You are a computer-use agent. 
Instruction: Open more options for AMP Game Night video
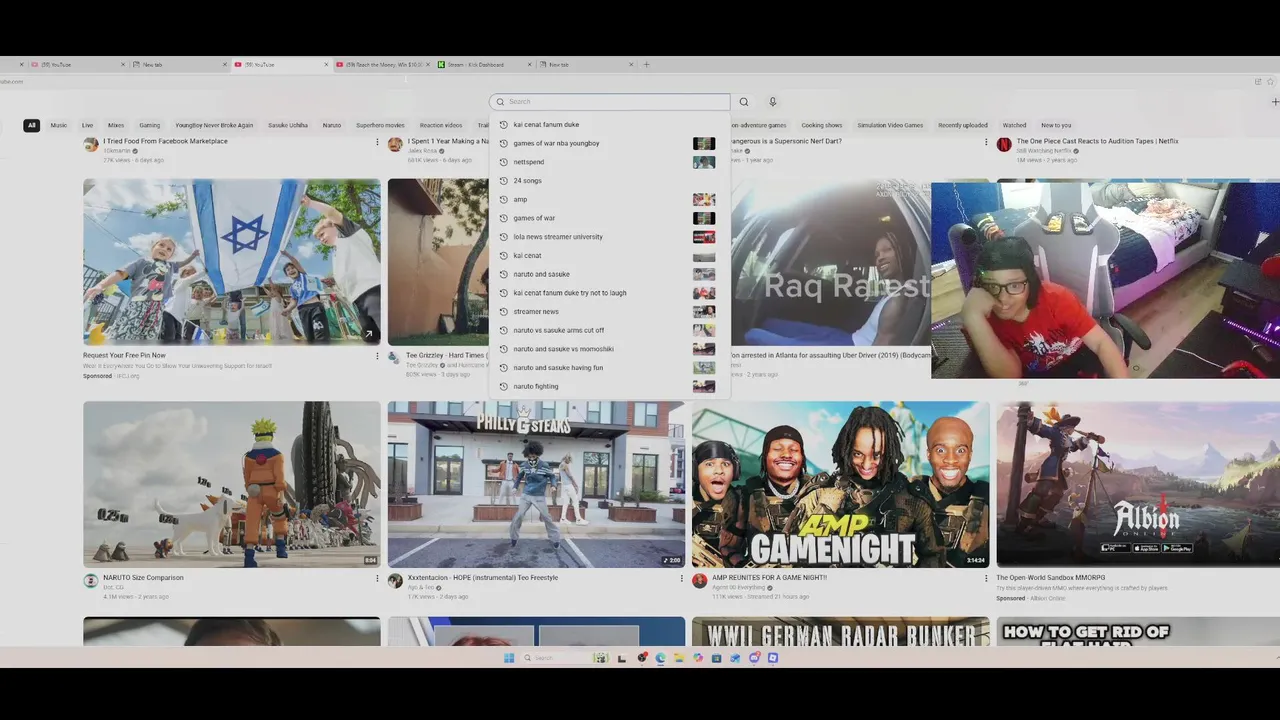986,578
